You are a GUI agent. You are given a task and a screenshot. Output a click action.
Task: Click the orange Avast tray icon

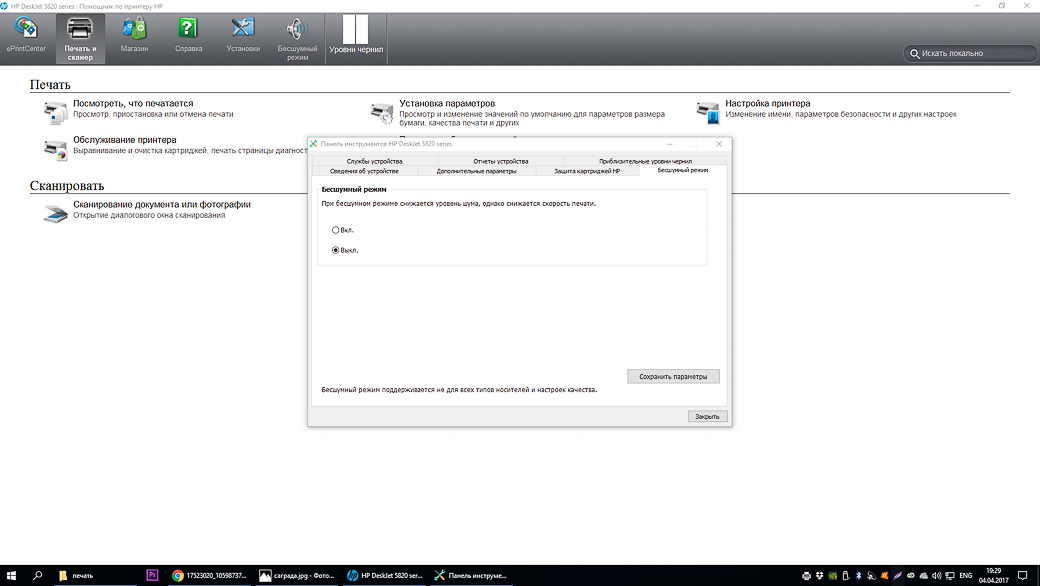tap(885, 575)
